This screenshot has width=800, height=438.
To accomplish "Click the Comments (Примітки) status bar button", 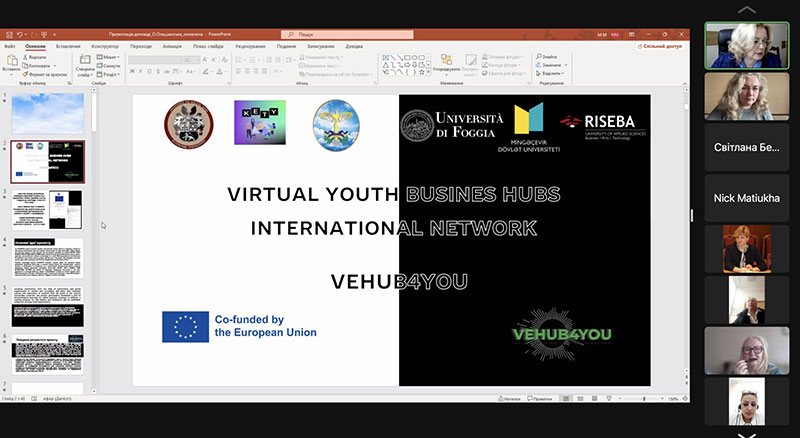I will click(x=540, y=398).
